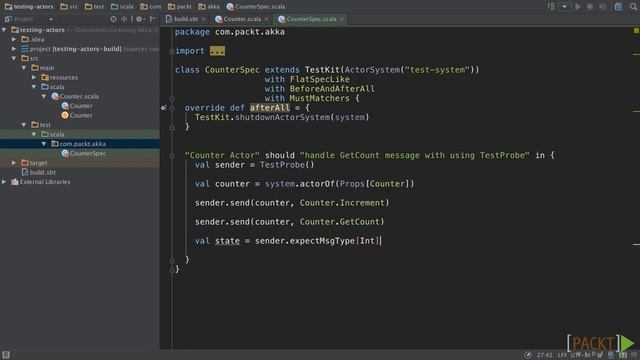Image resolution: width=640 pixels, height=360 pixels.
Task: Select the External Libraries row
Action: point(80,182)
